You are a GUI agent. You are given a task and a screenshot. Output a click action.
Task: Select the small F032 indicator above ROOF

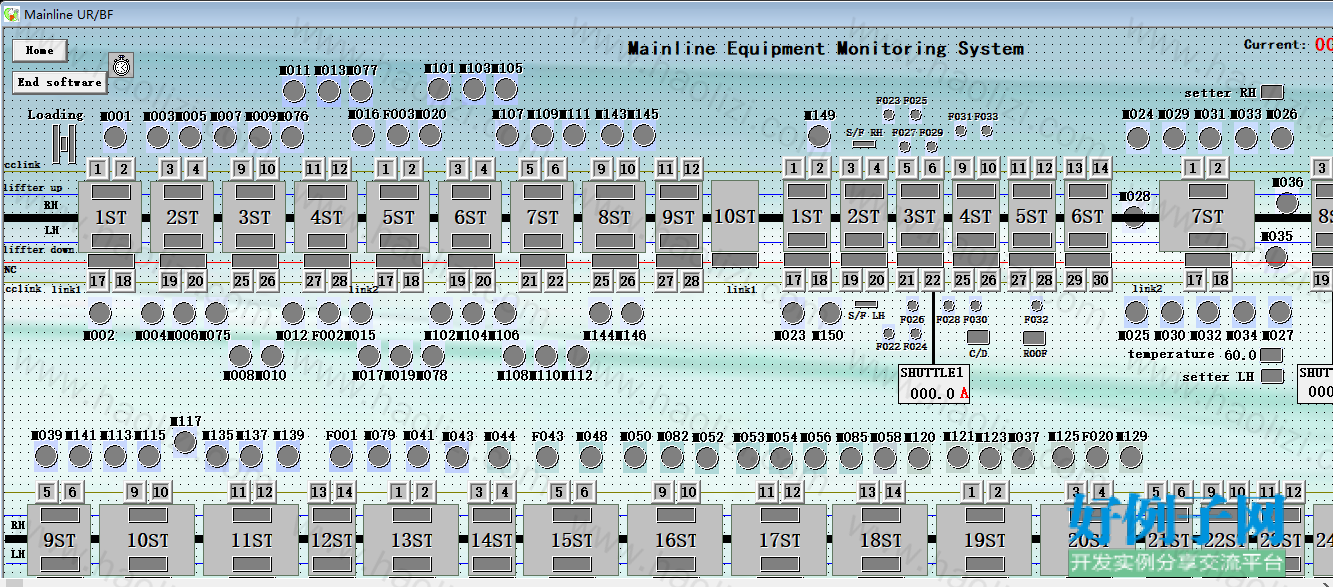point(1037,306)
